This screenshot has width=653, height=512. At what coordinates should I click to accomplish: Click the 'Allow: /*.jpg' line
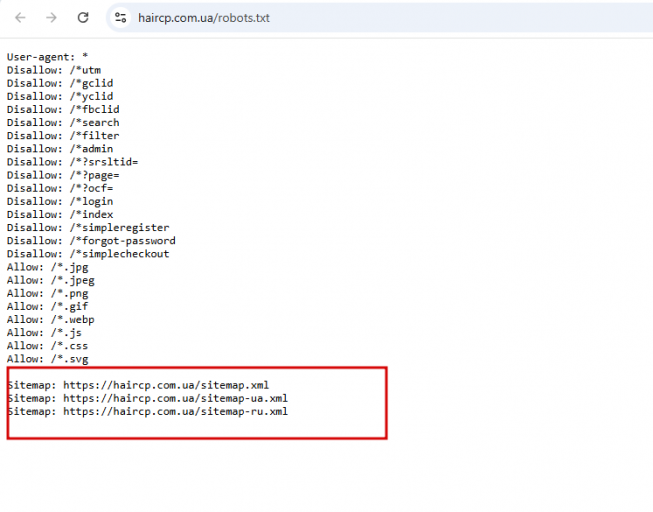pyautogui.click(x=47, y=267)
